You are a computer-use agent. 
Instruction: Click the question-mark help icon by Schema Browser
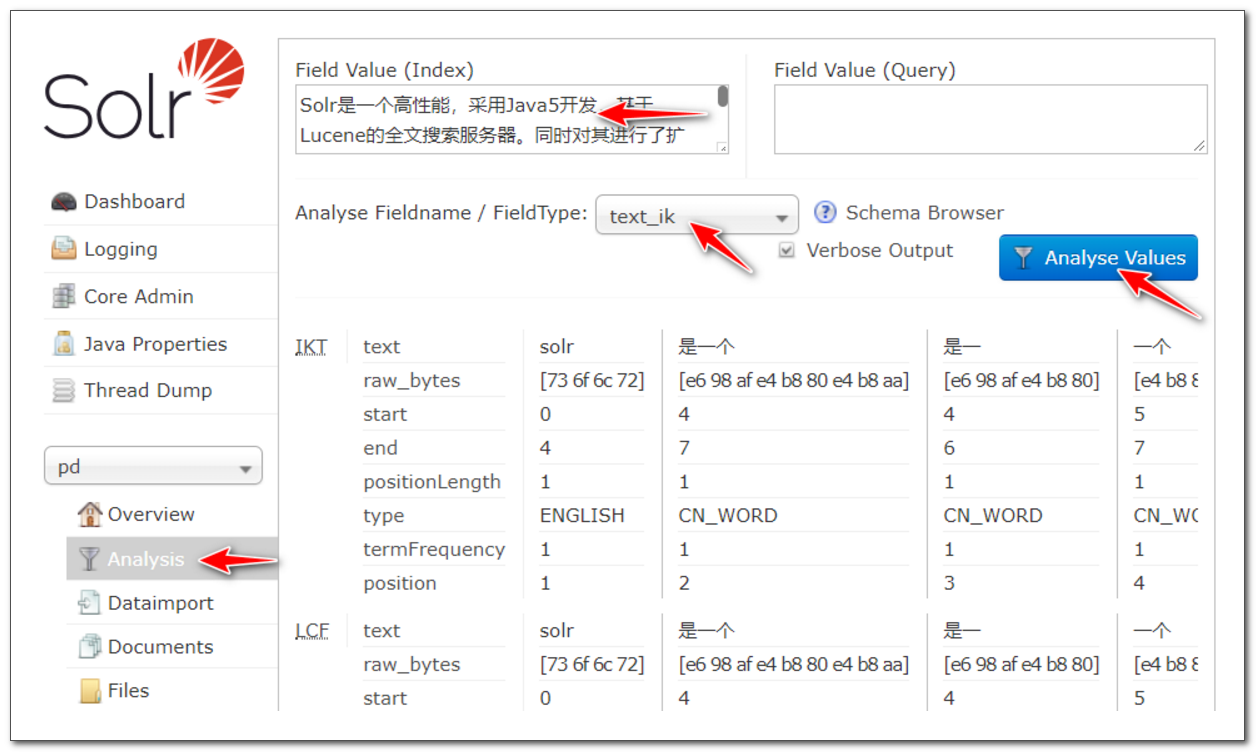825,213
